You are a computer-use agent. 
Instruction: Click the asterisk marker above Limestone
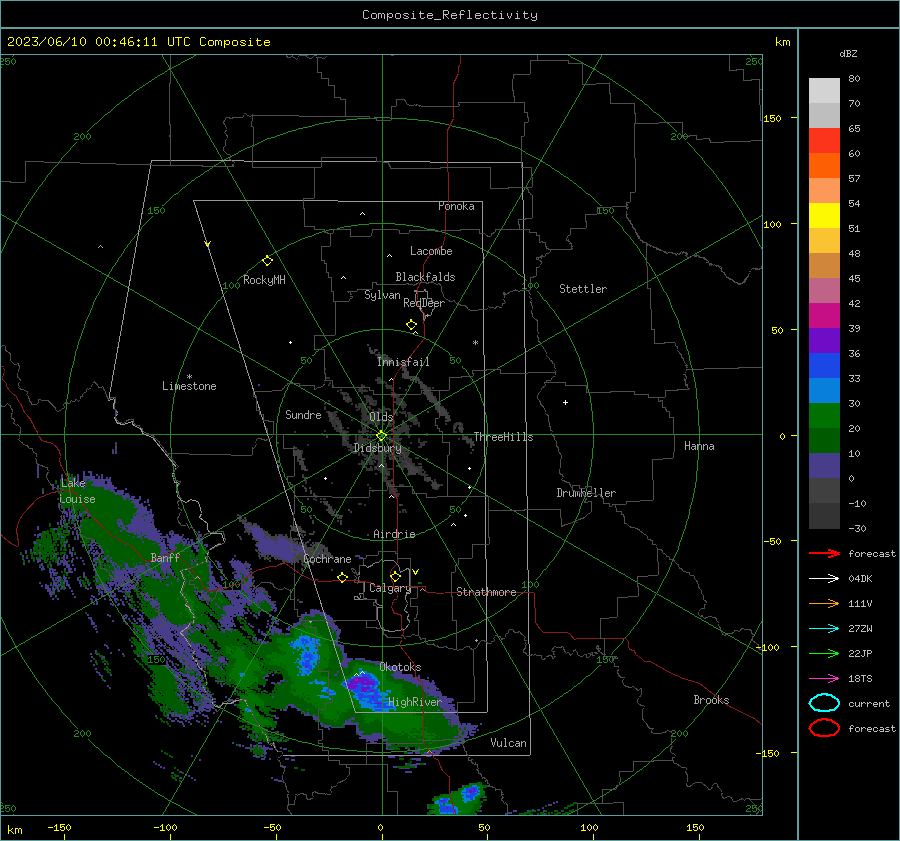click(189, 377)
